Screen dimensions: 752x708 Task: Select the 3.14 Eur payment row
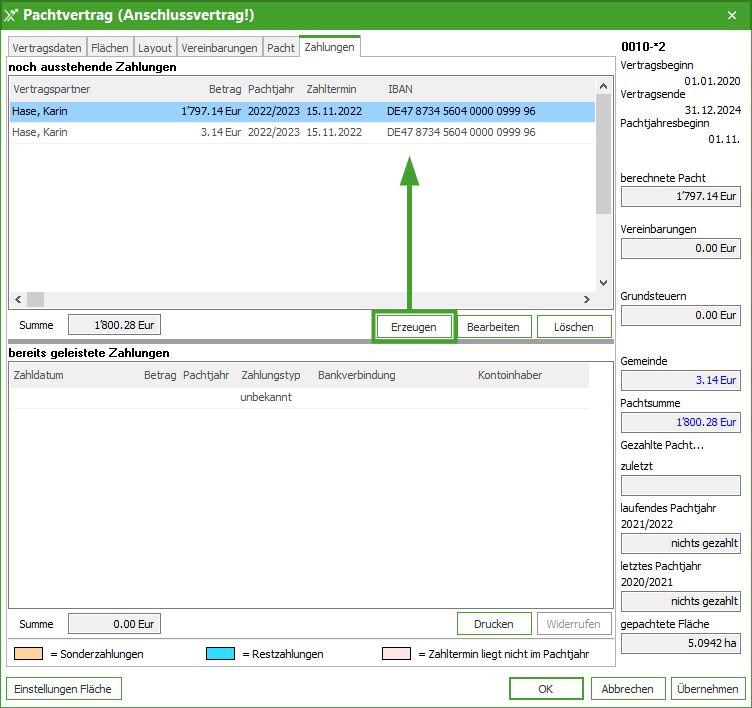point(300,132)
